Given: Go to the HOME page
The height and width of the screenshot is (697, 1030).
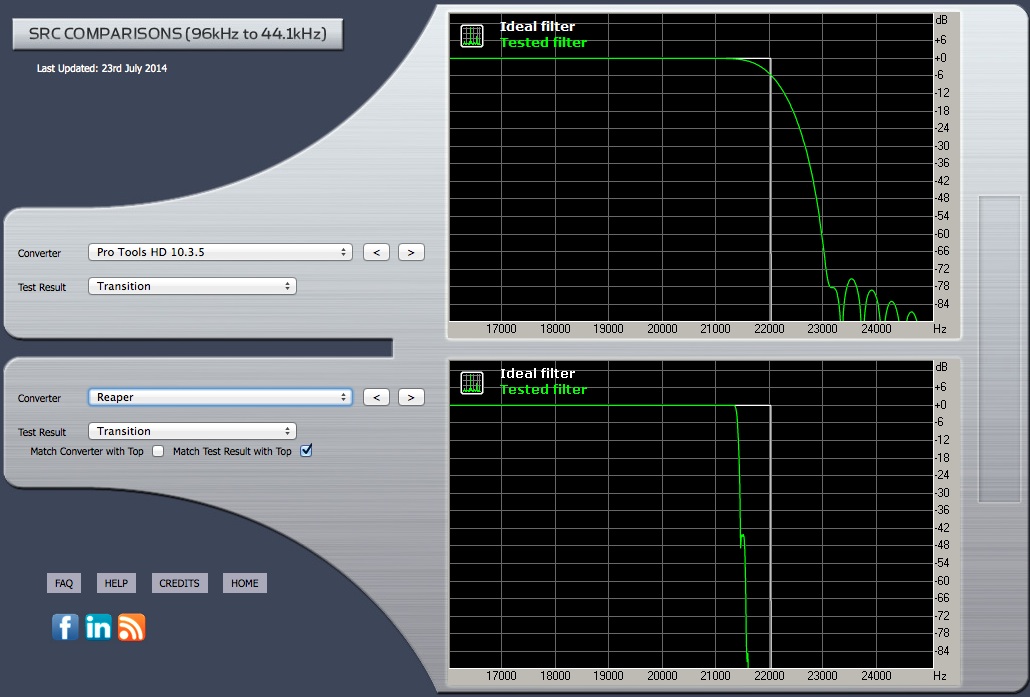Looking at the screenshot, I should tap(244, 583).
